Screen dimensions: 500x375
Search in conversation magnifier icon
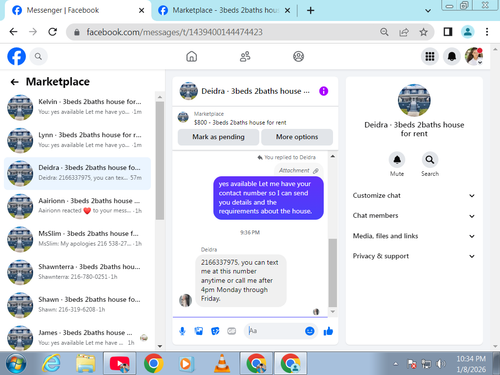click(x=430, y=160)
